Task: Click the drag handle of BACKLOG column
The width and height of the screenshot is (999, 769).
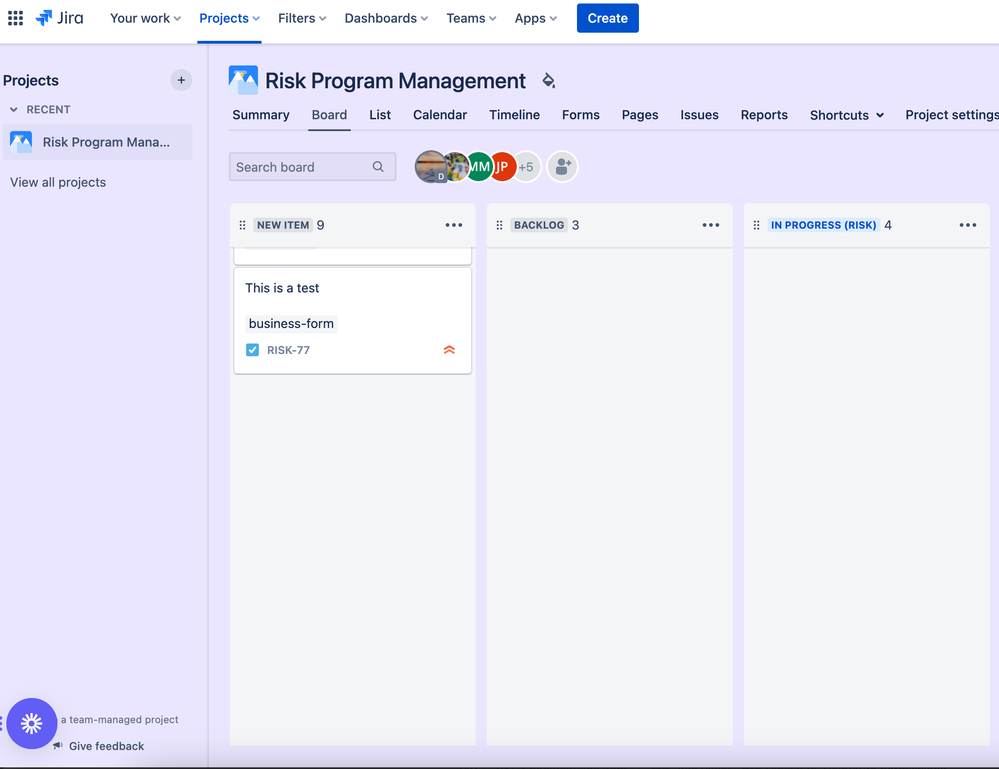Action: click(x=500, y=225)
